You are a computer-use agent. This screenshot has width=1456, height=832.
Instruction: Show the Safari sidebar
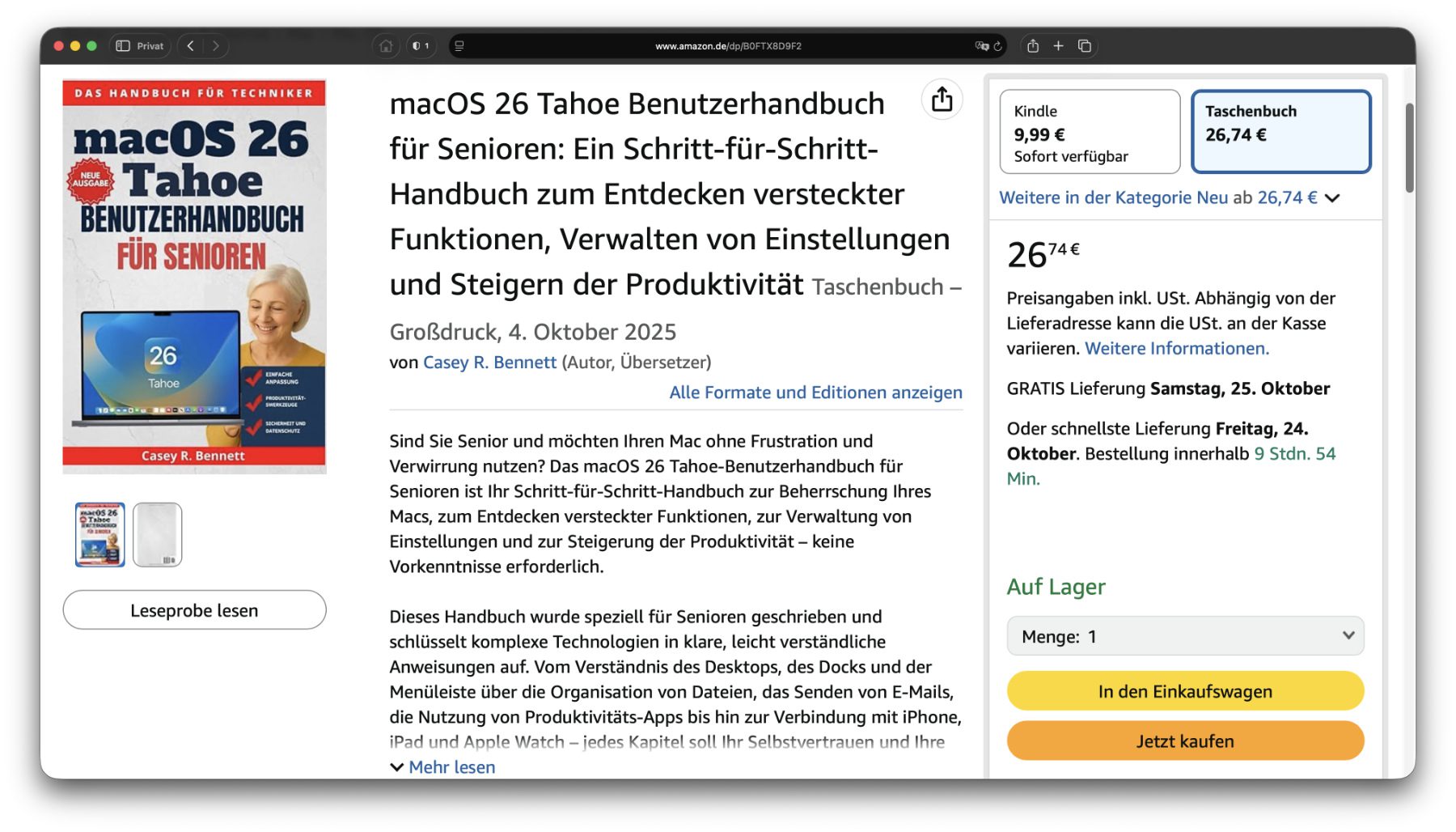click(123, 46)
